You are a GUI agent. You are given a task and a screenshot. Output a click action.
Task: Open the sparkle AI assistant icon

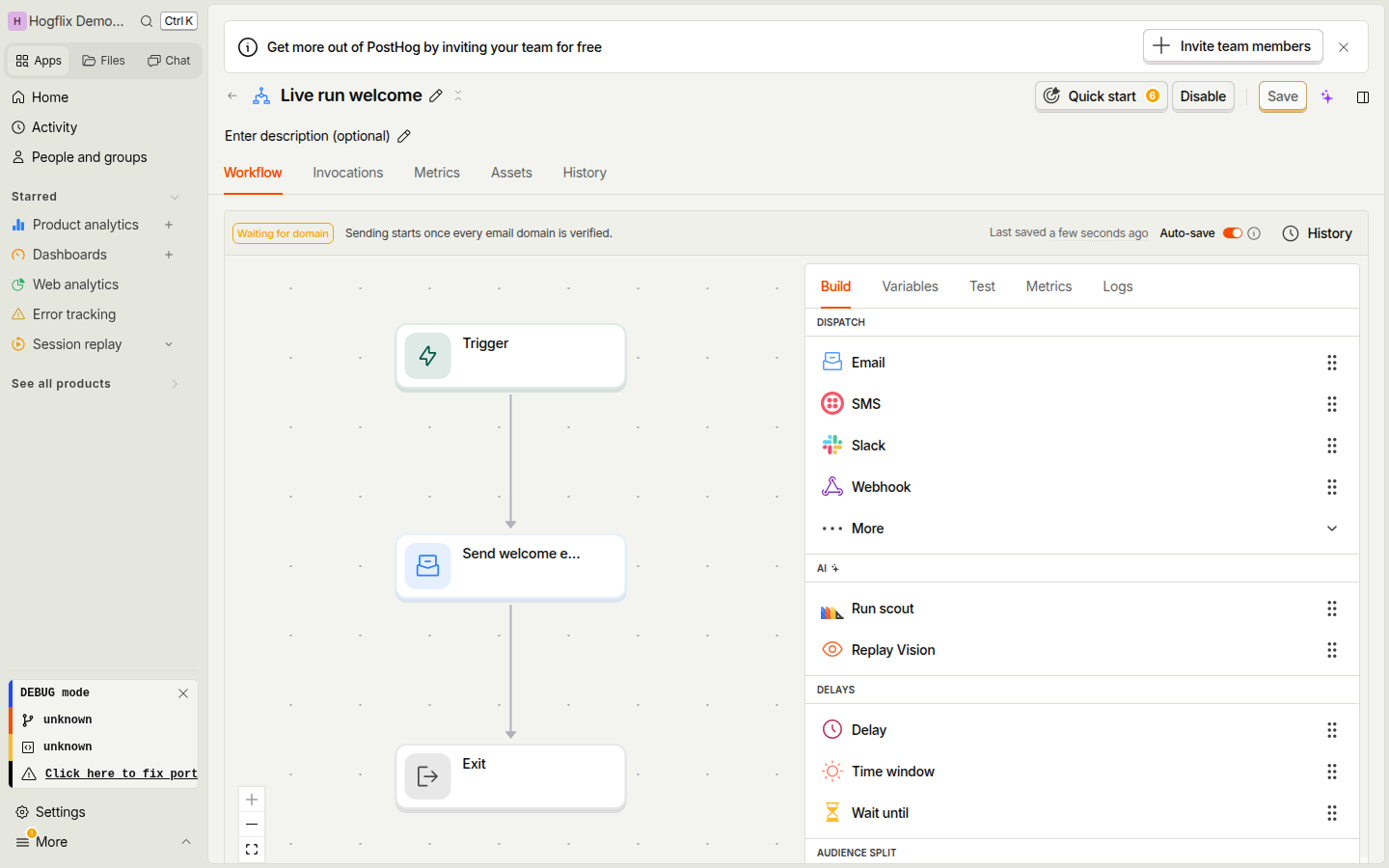pos(1327,96)
